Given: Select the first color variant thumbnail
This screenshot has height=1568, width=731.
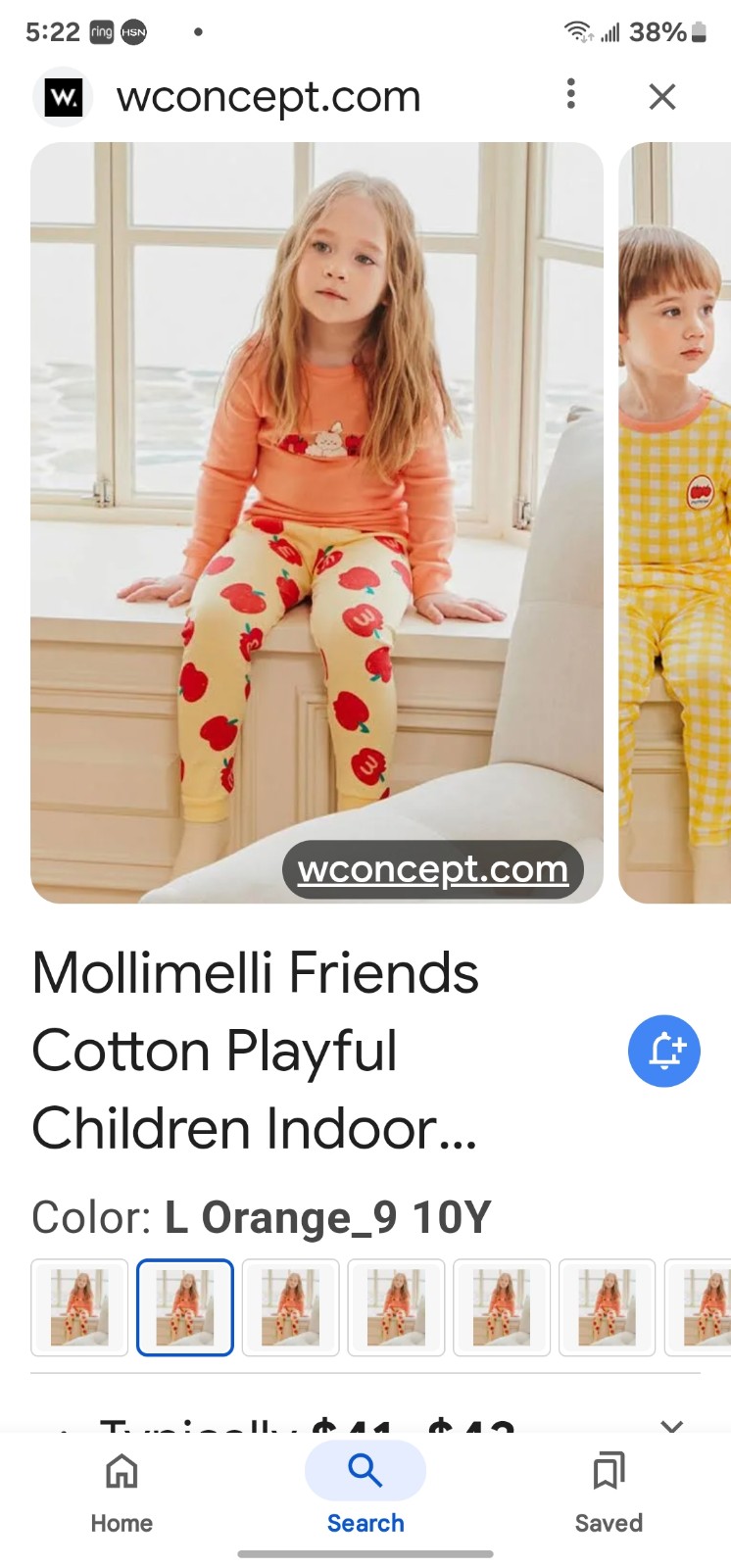Looking at the screenshot, I should coord(79,1307).
